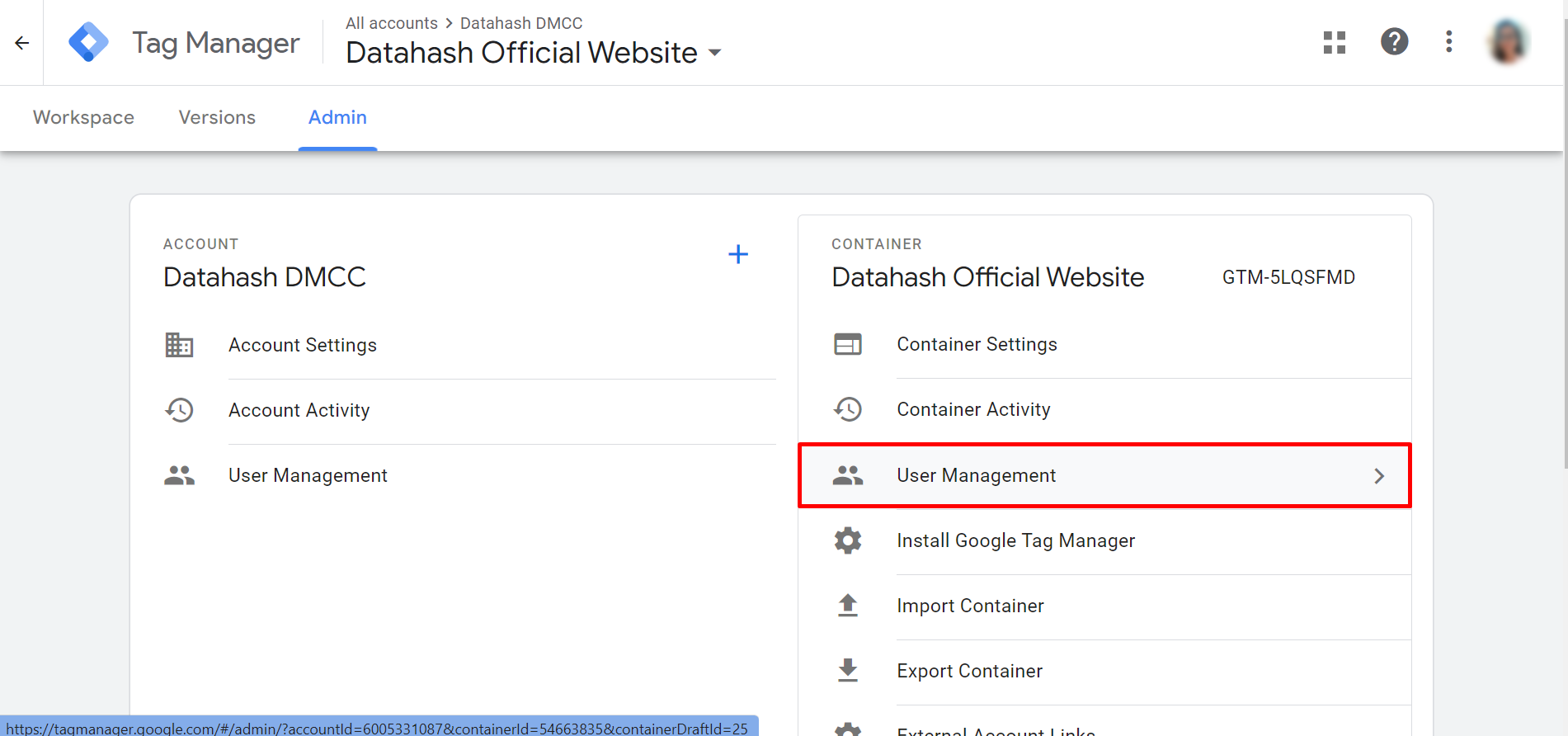The height and width of the screenshot is (736, 1568).
Task: Open the user profile avatar
Action: point(1509,41)
